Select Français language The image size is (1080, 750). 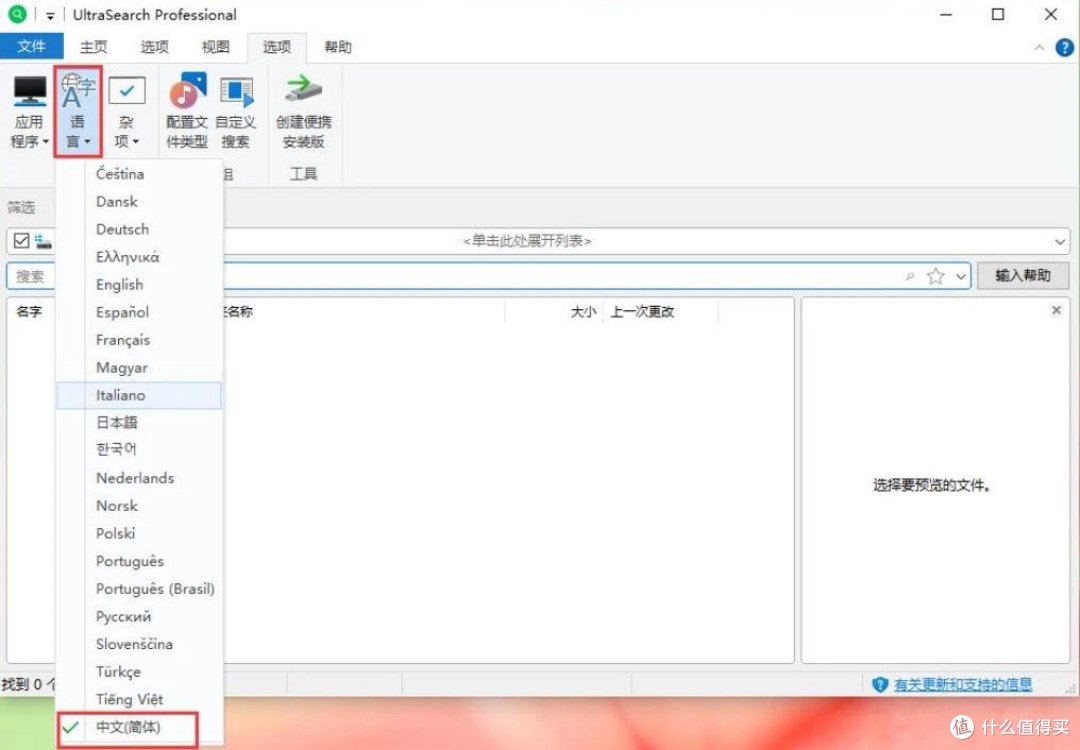(139, 340)
